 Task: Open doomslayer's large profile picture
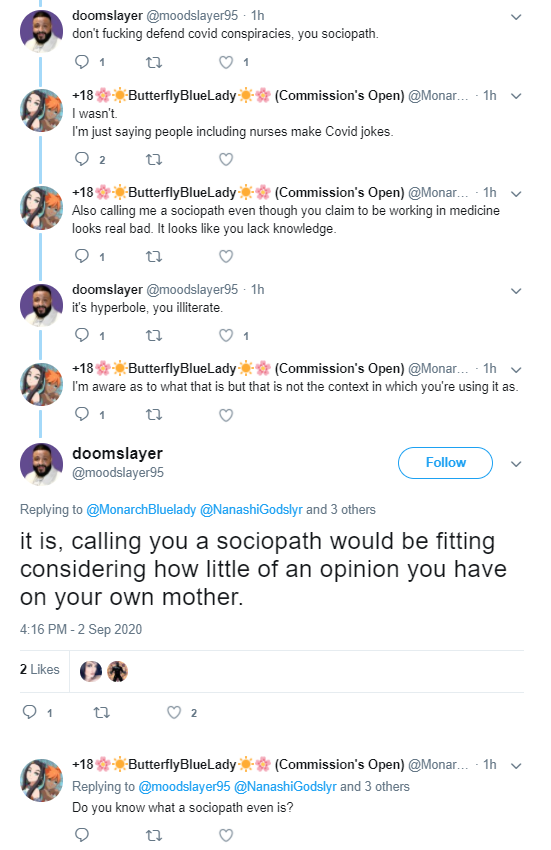42,464
